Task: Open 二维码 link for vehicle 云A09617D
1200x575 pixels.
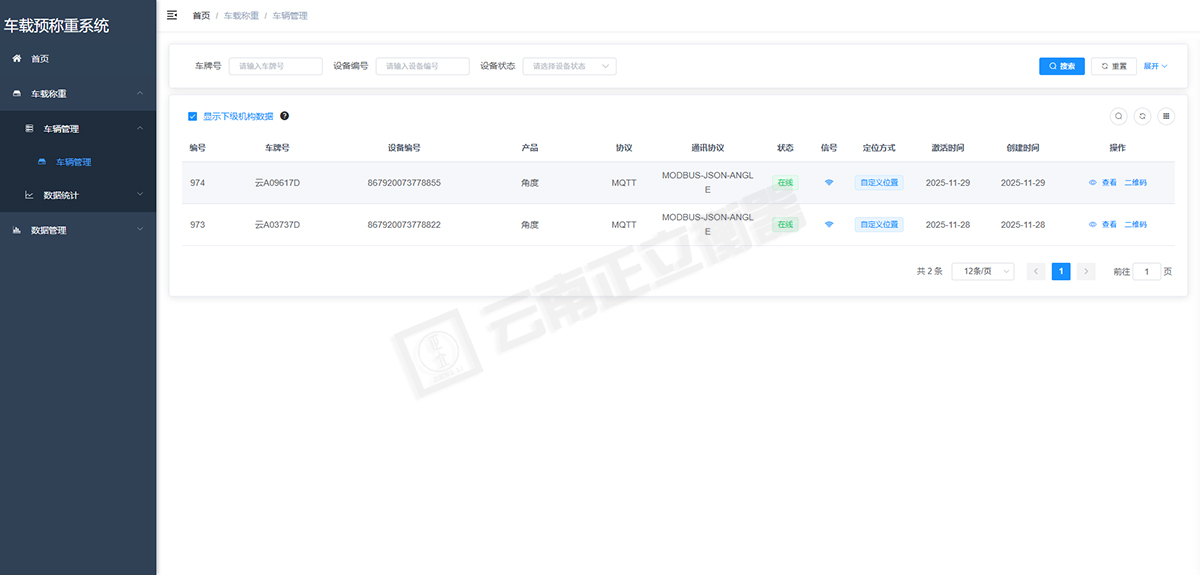Action: pos(1135,183)
